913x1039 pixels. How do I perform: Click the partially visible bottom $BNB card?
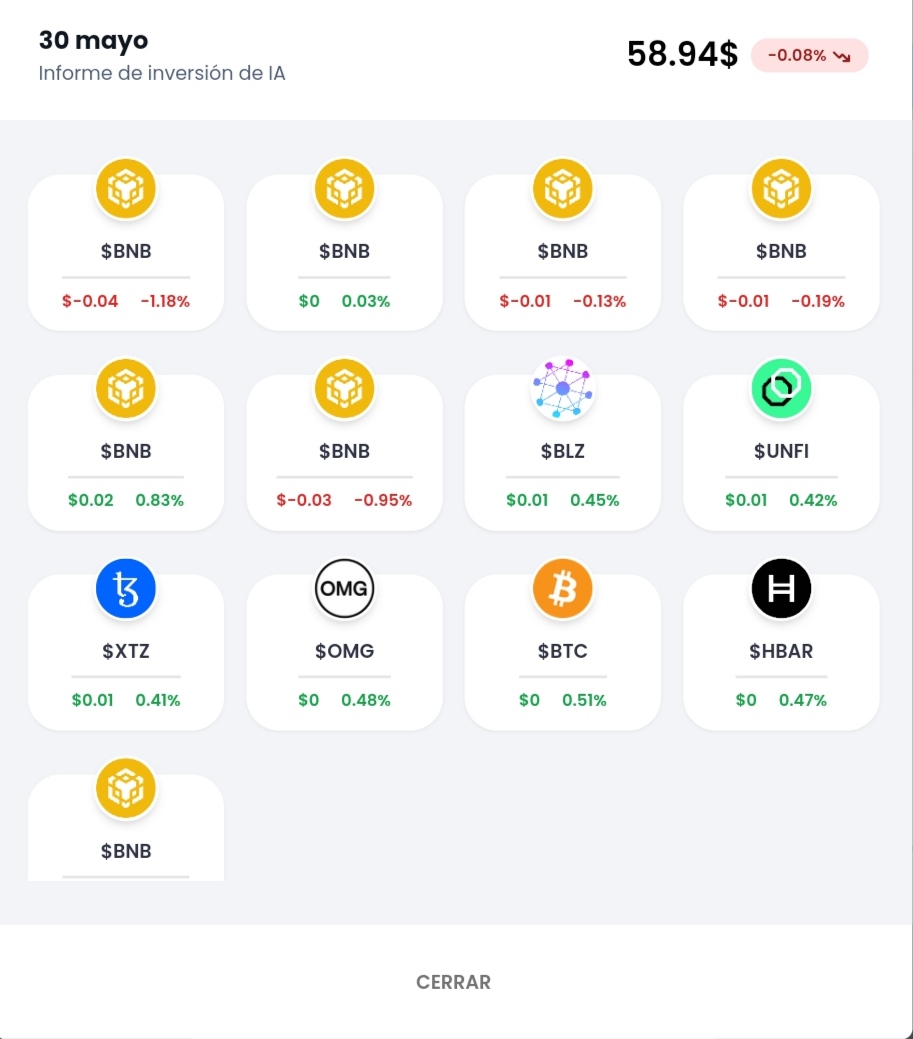126,827
